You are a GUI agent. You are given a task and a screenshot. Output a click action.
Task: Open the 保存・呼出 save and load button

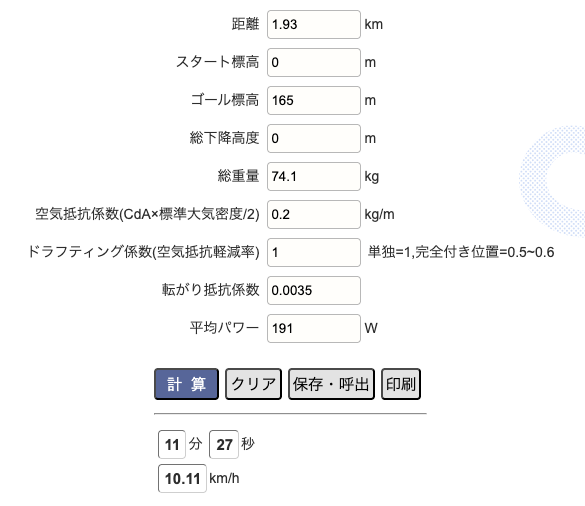tap(331, 384)
